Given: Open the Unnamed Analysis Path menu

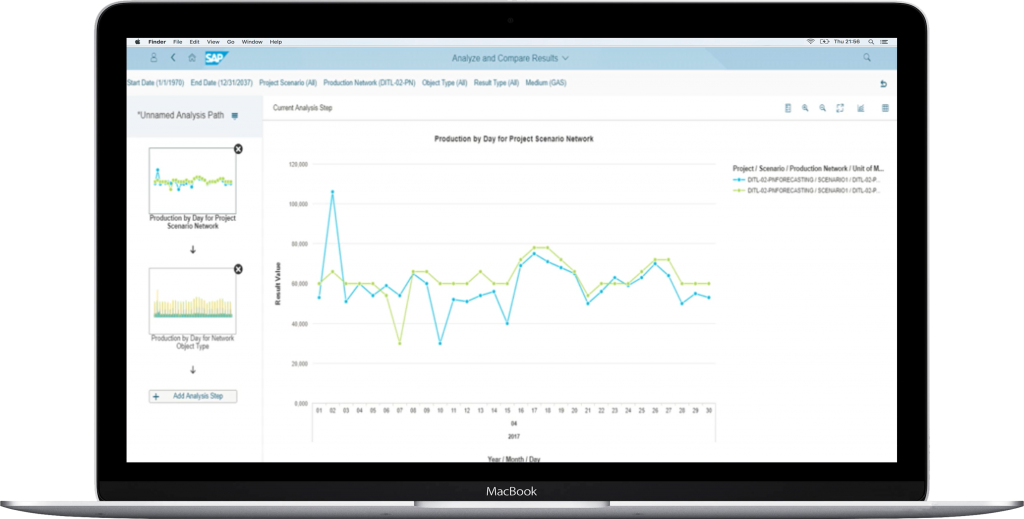Looking at the screenshot, I should click(234, 116).
